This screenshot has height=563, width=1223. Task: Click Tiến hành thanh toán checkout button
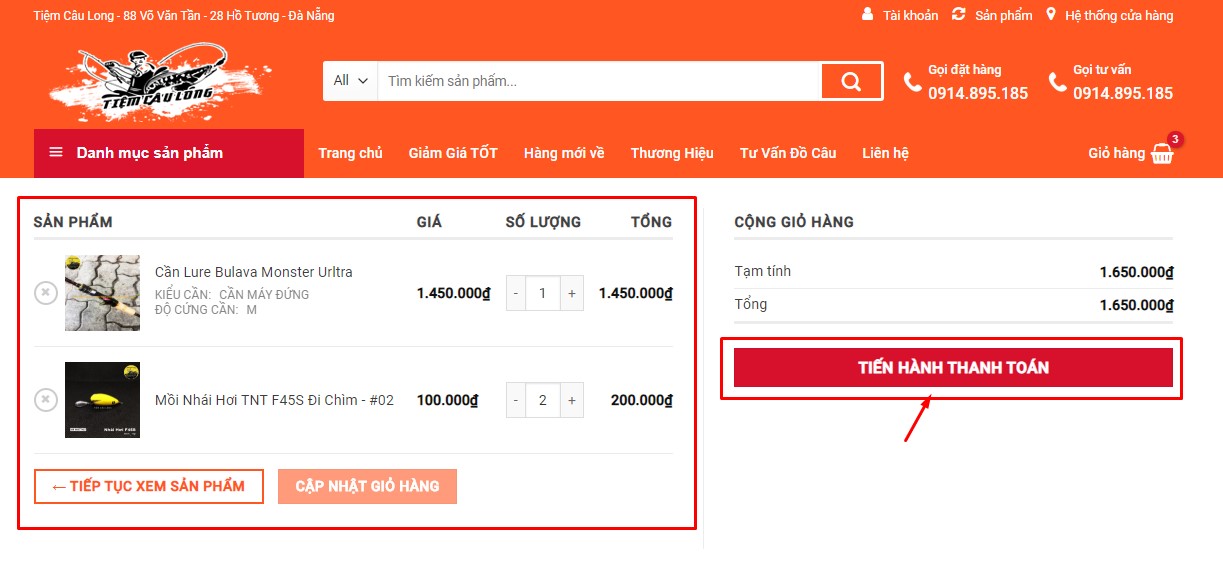(x=952, y=367)
